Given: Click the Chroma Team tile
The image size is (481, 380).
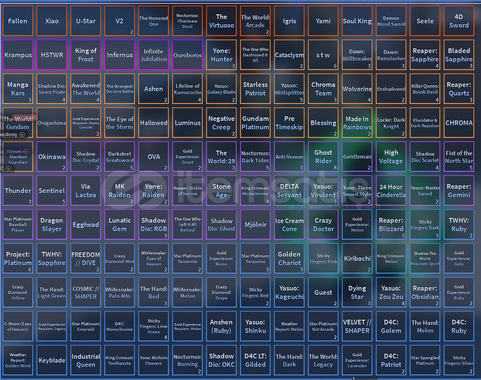Looking at the screenshot, I should point(323,89).
